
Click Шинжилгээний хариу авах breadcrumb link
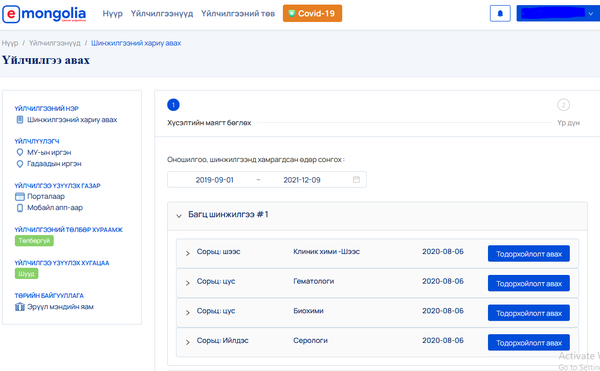click(136, 43)
